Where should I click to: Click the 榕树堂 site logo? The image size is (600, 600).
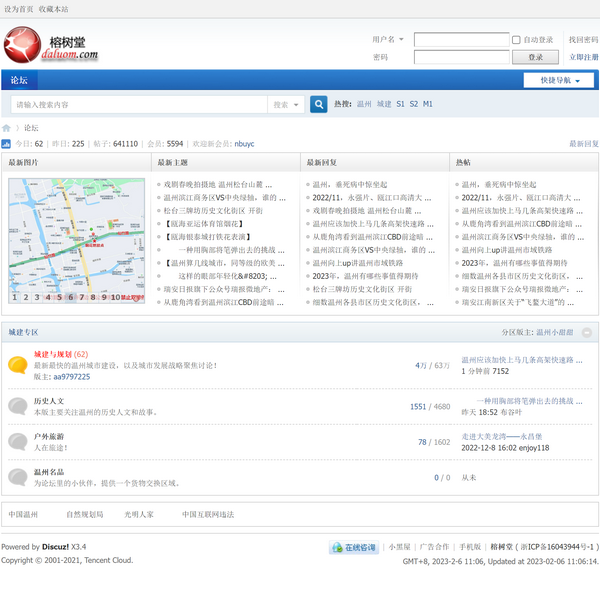50,45
